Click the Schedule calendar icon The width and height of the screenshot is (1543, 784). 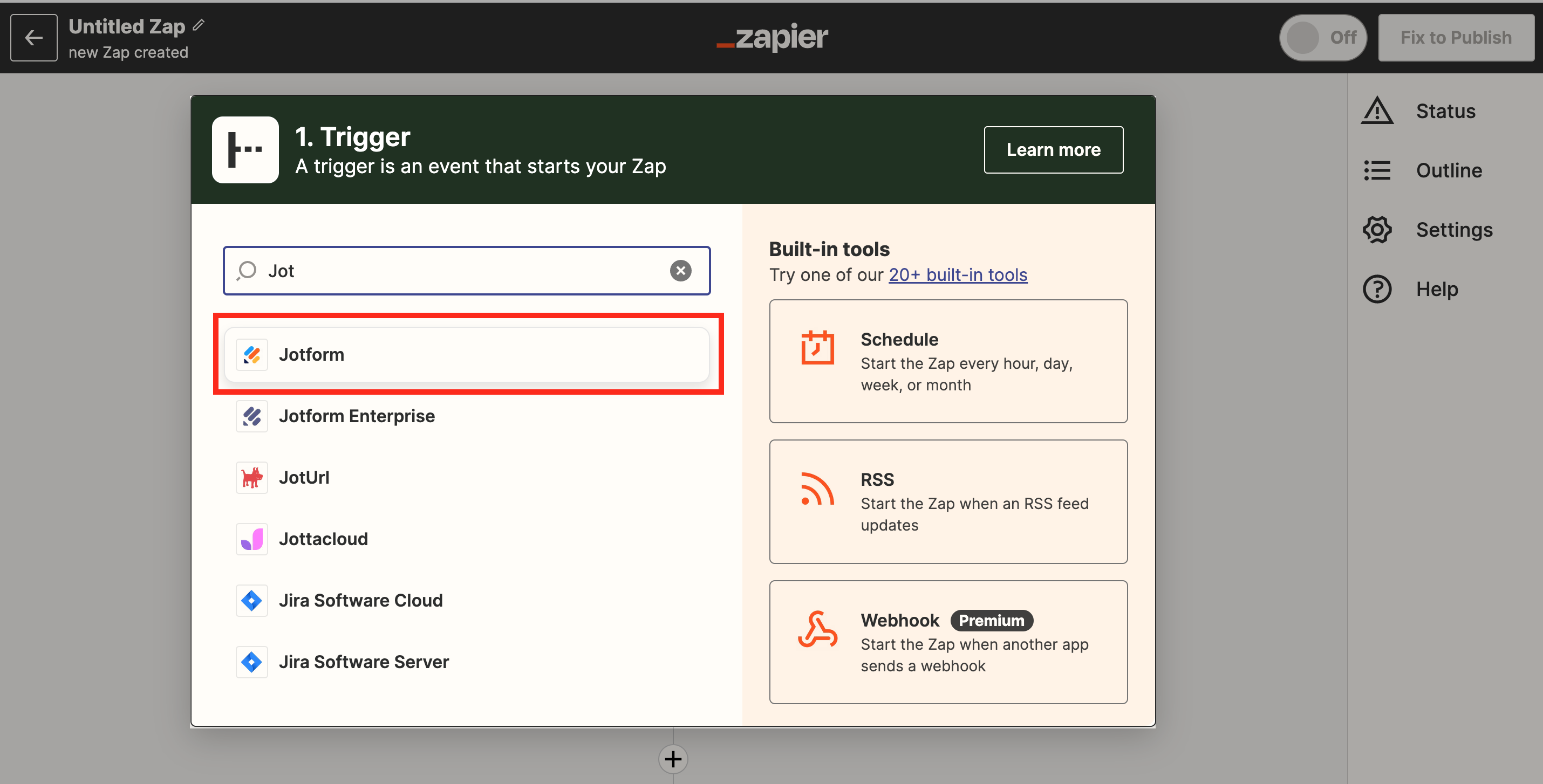pyautogui.click(x=817, y=347)
